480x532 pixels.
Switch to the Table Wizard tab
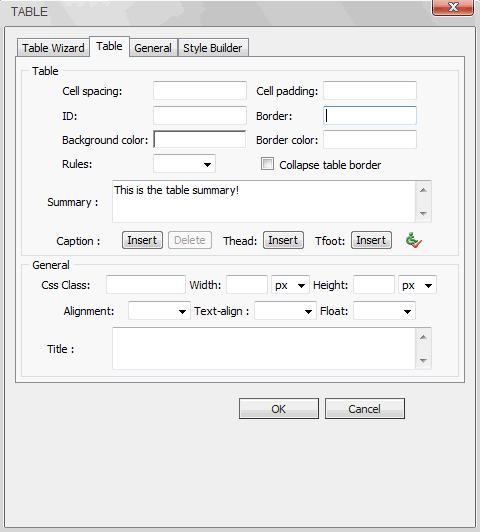click(53, 48)
